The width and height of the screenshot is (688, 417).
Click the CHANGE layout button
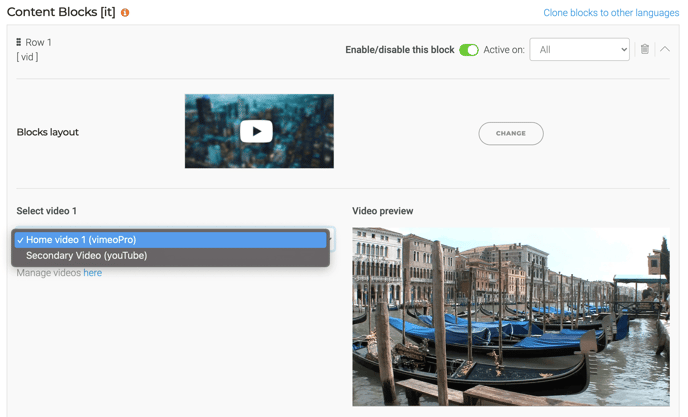tap(511, 133)
